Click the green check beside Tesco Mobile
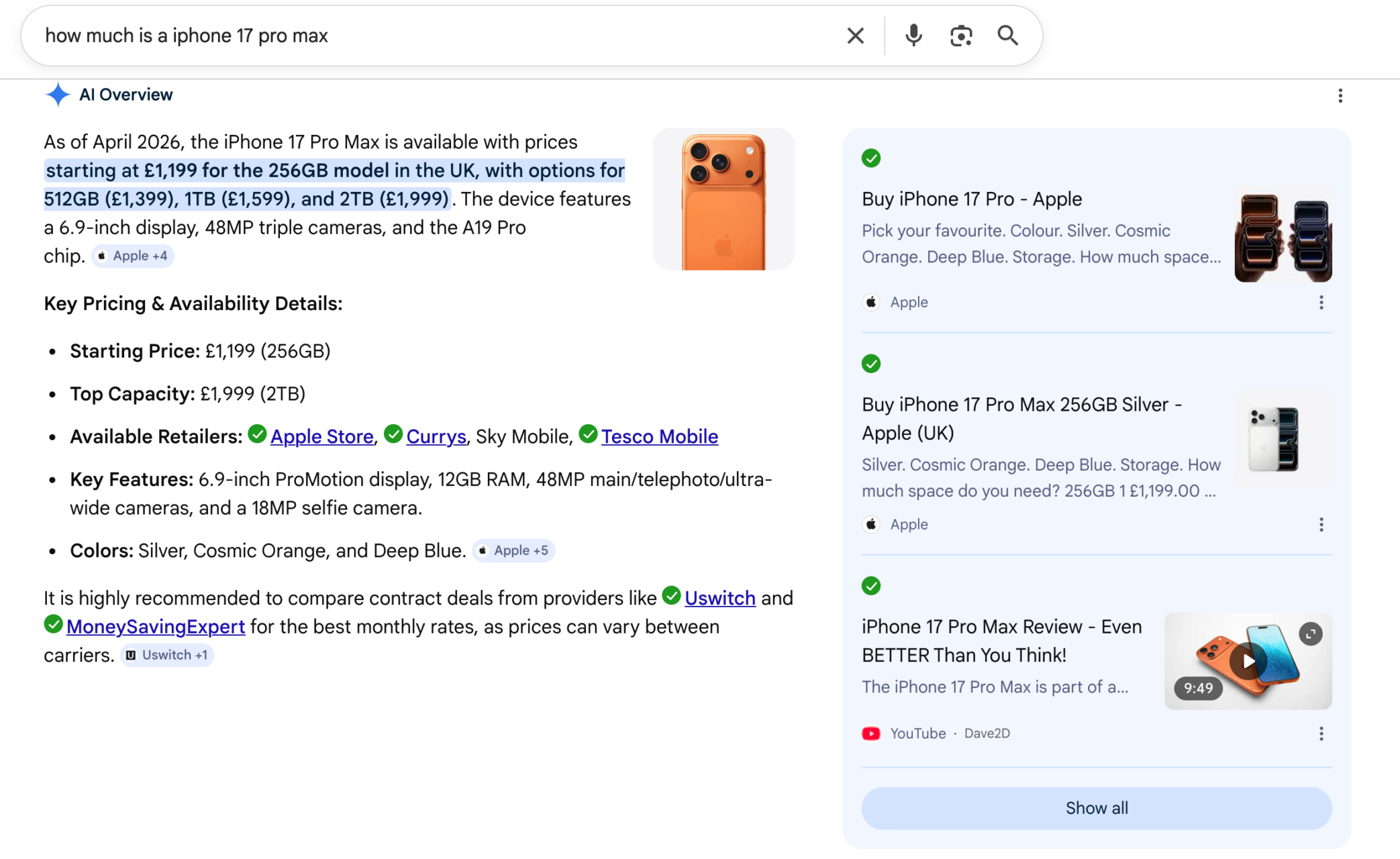The image size is (1400, 859). 588,434
